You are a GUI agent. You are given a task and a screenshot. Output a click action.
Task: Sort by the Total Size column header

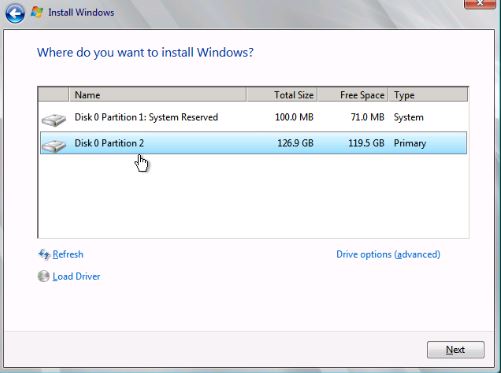[x=282, y=95]
